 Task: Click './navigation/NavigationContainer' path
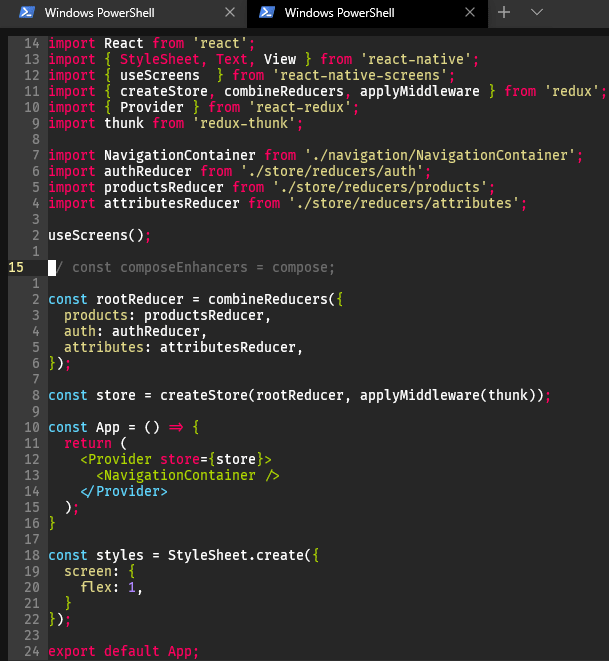440,156
